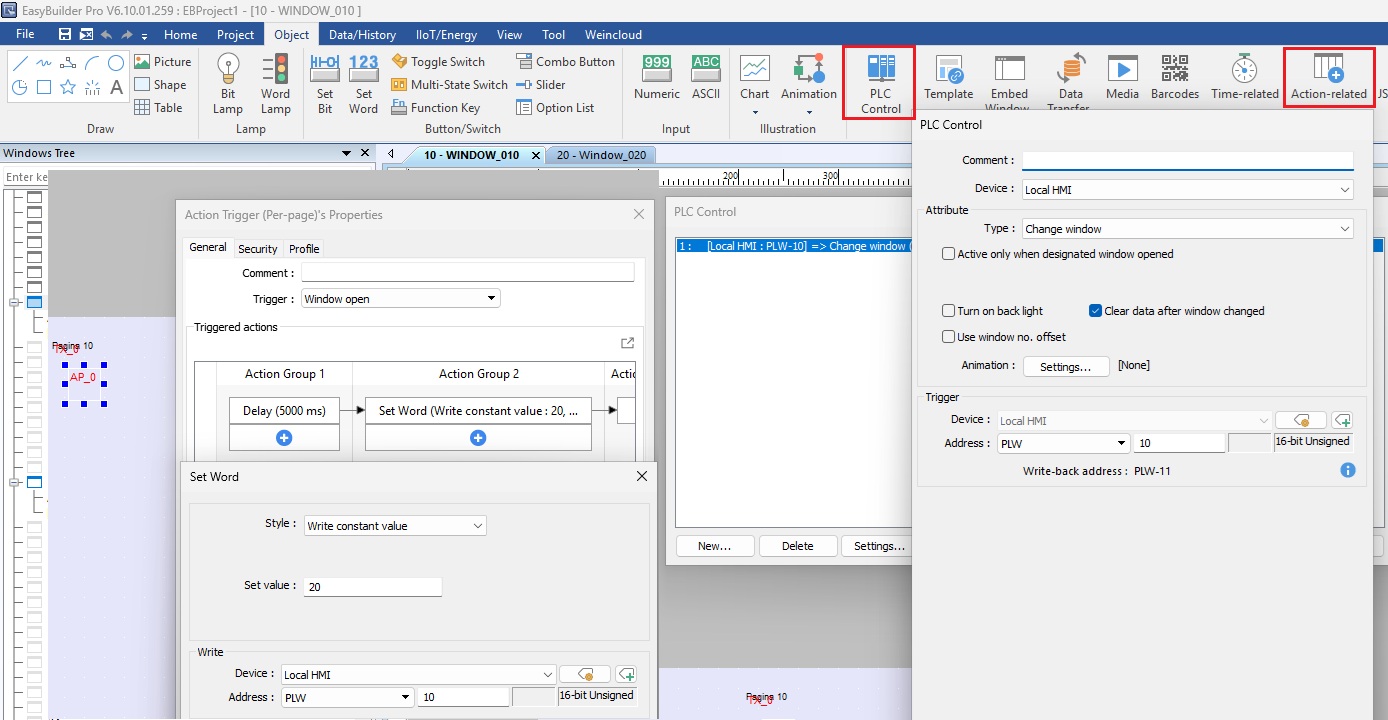Select the Word Lamp object icon
The image size is (1388, 720).
[275, 83]
